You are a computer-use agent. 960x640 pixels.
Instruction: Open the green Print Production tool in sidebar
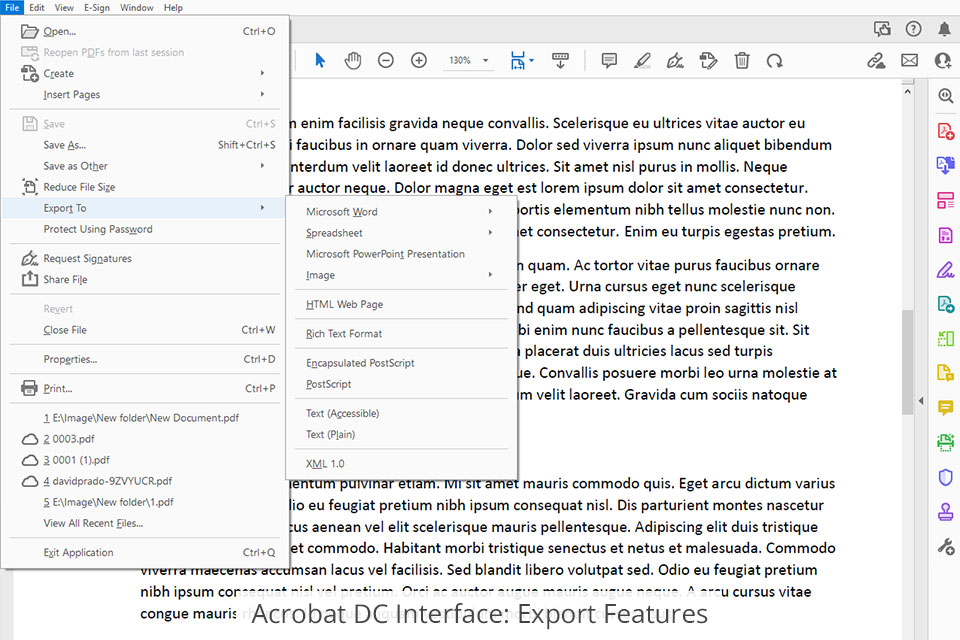946,442
